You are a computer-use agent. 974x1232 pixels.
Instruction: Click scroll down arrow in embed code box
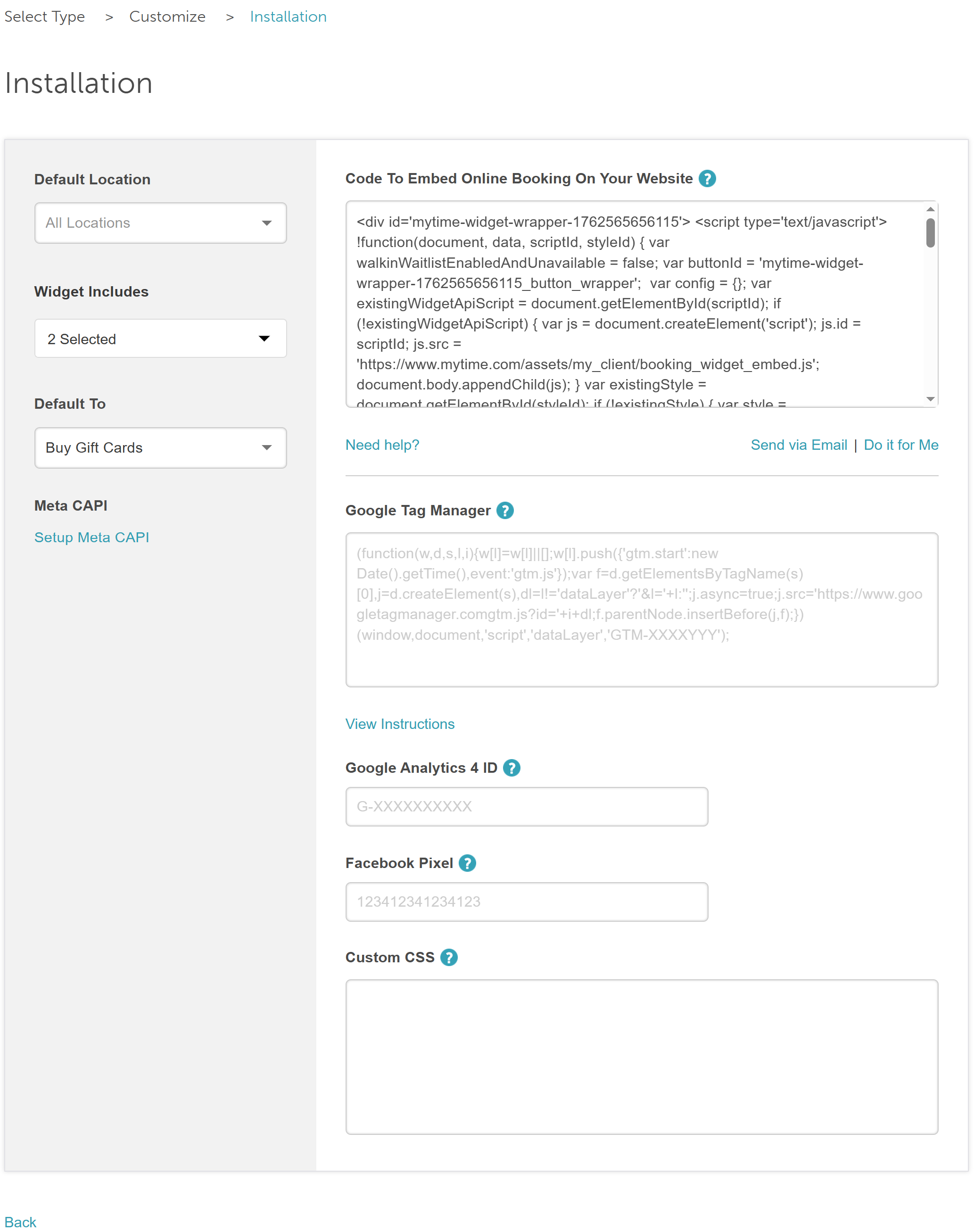930,399
